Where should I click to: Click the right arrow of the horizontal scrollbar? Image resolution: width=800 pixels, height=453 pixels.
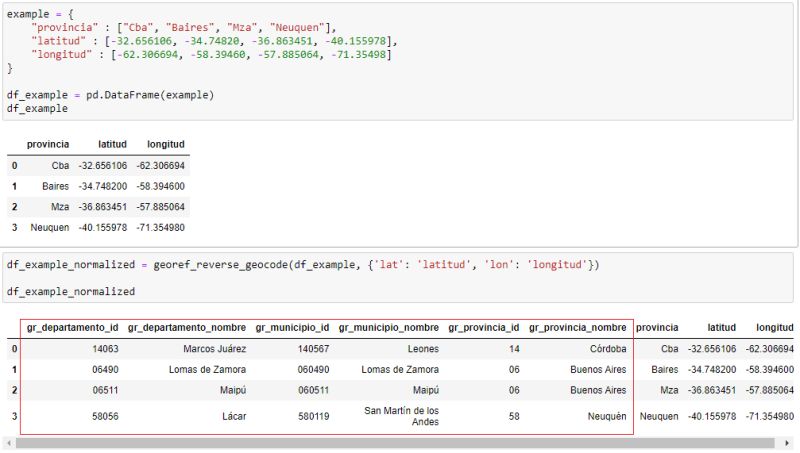pos(788,443)
